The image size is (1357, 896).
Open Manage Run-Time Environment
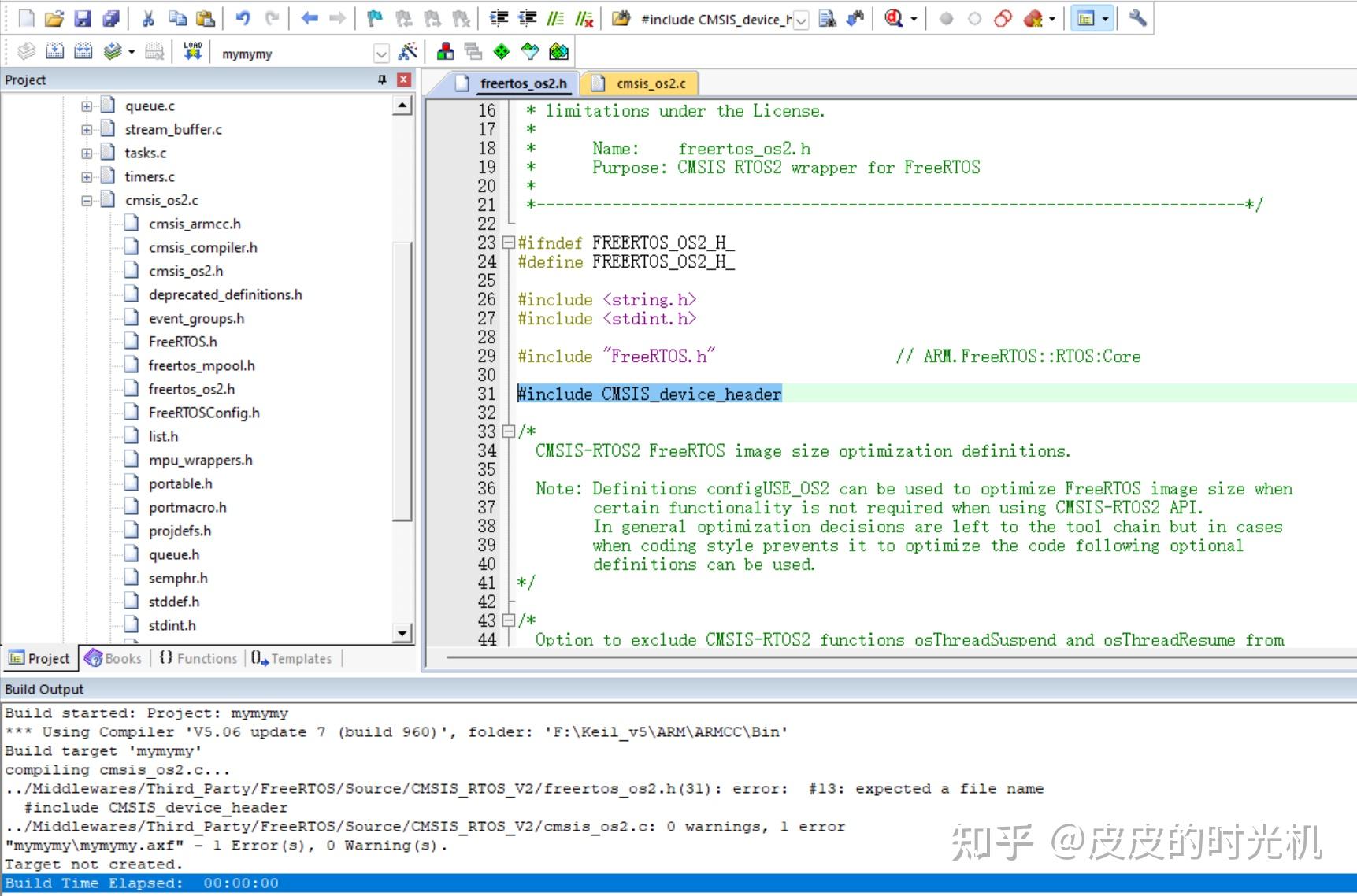(x=502, y=52)
